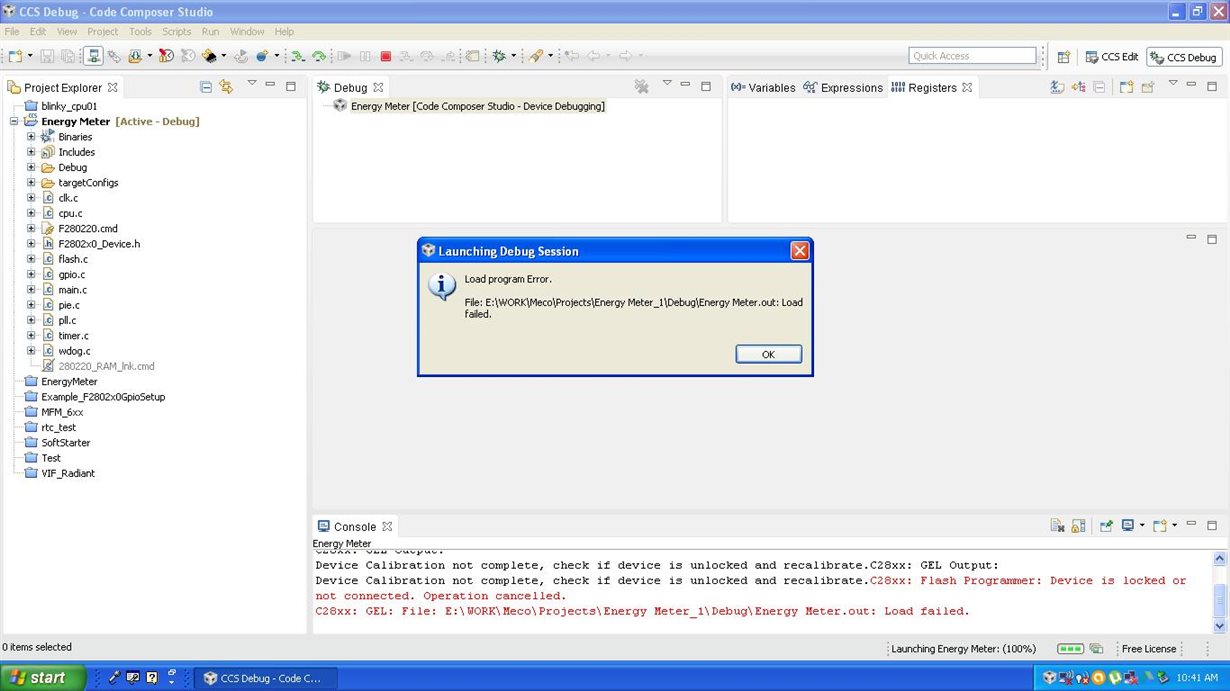Switch to the Variables tab
The width and height of the screenshot is (1230, 691).
click(763, 88)
